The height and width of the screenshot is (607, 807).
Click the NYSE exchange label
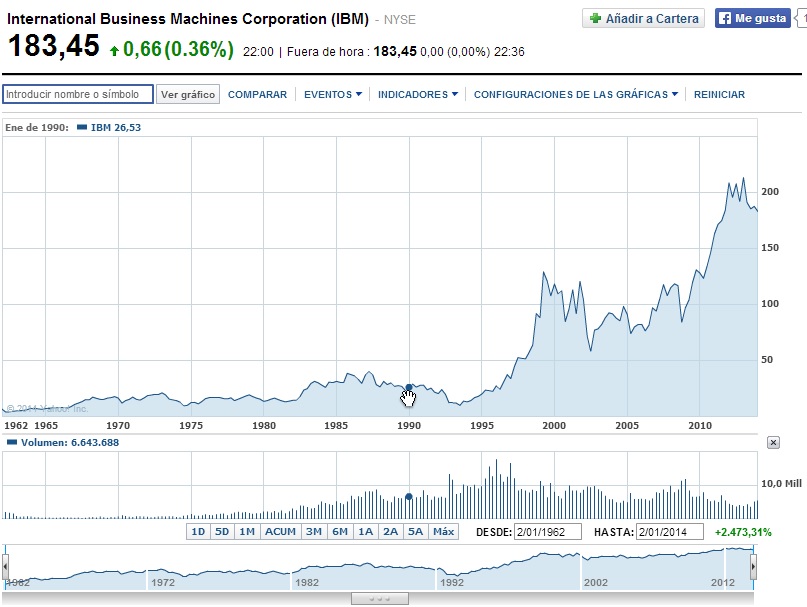(x=399, y=20)
